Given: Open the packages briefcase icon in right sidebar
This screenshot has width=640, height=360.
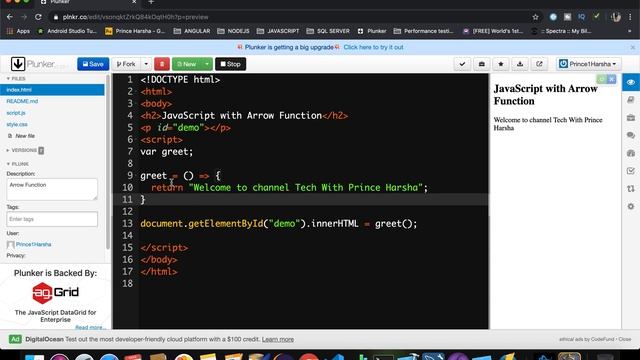Looking at the screenshot, I should [x=631, y=118].
